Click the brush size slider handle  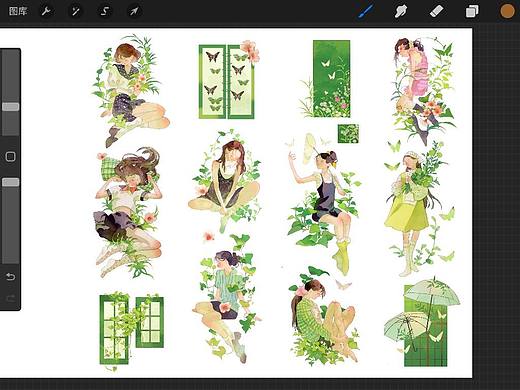coord(11,107)
